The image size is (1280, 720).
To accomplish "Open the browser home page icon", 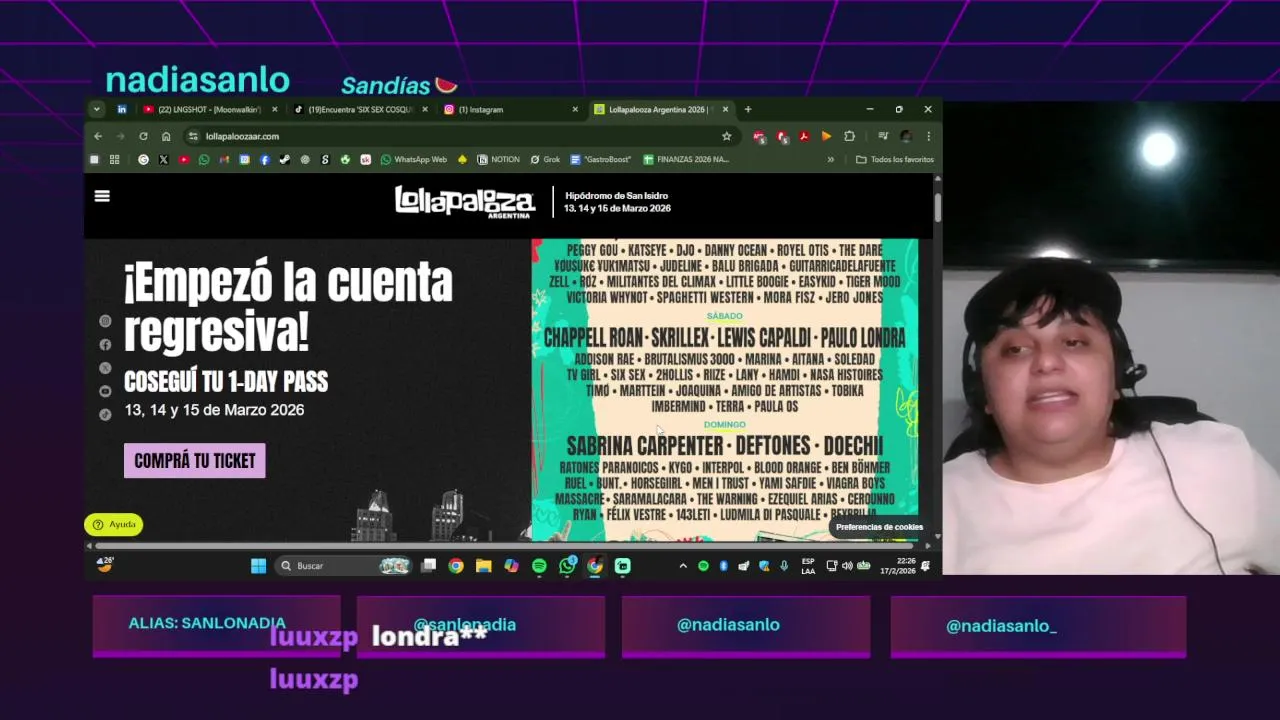I will (166, 136).
